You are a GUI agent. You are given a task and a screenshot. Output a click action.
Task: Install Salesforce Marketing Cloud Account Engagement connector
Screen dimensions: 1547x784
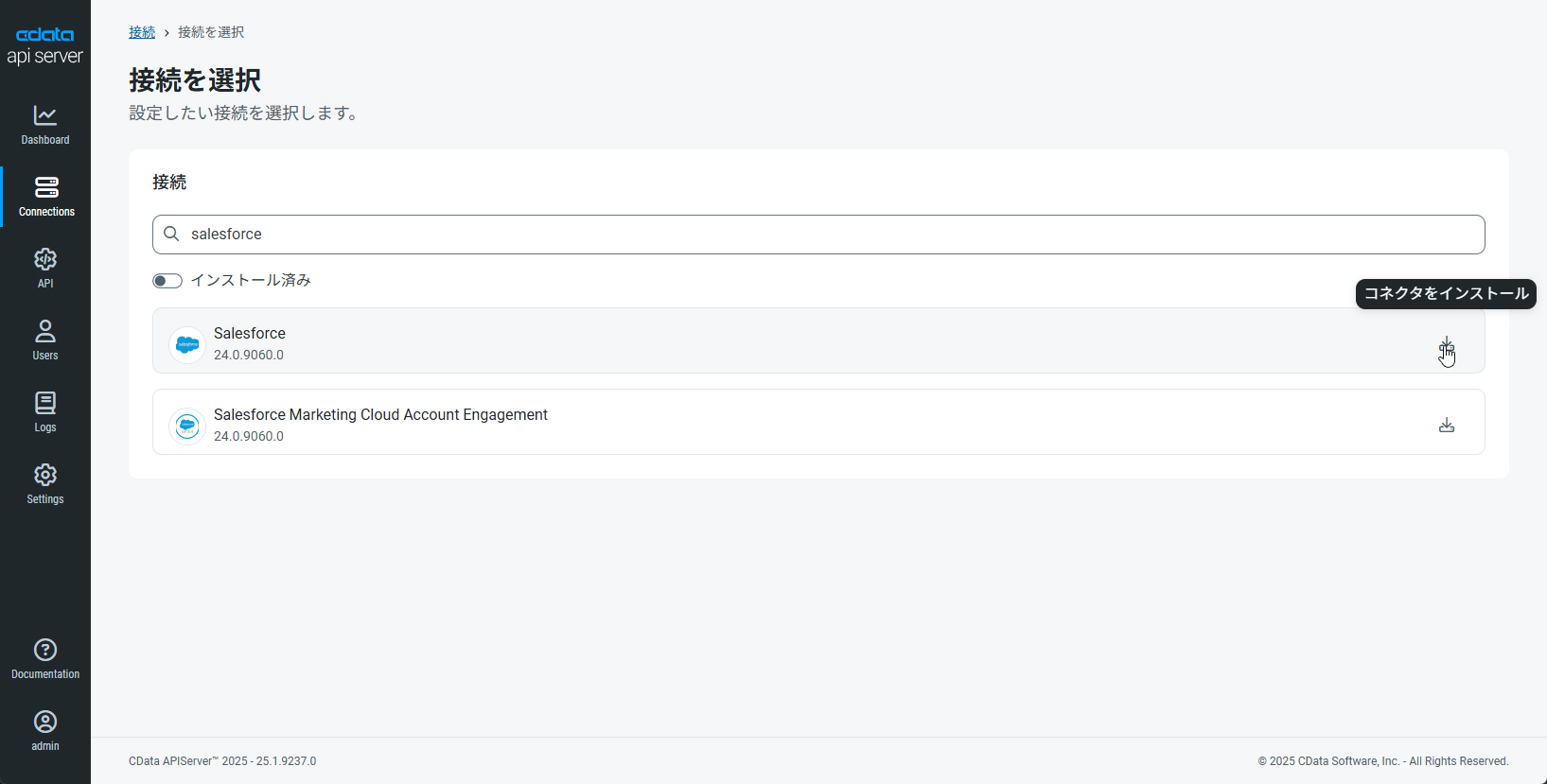click(1447, 426)
